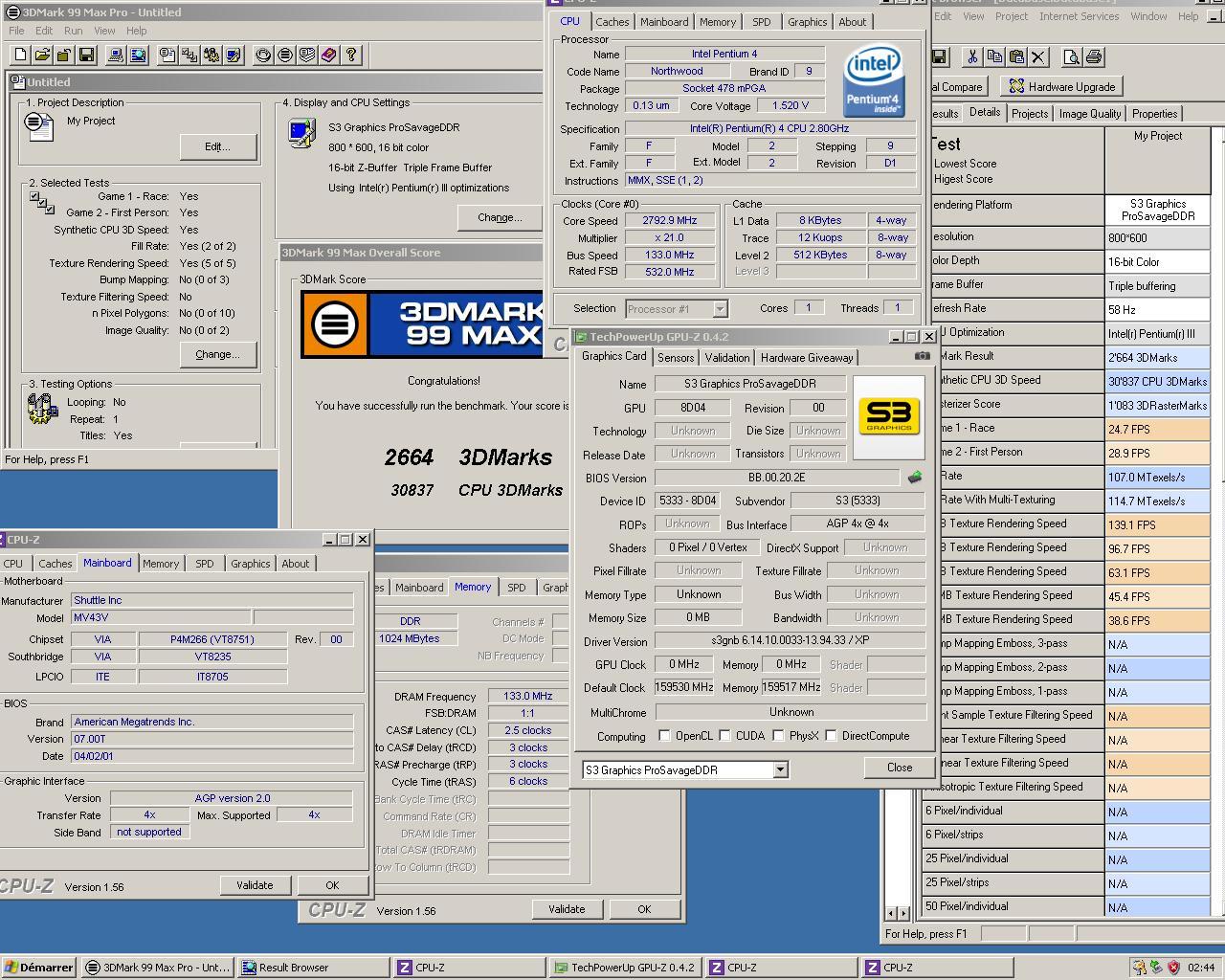Click the Copy icon in Result Browser toolbar
1225x980 pixels.
click(x=994, y=57)
